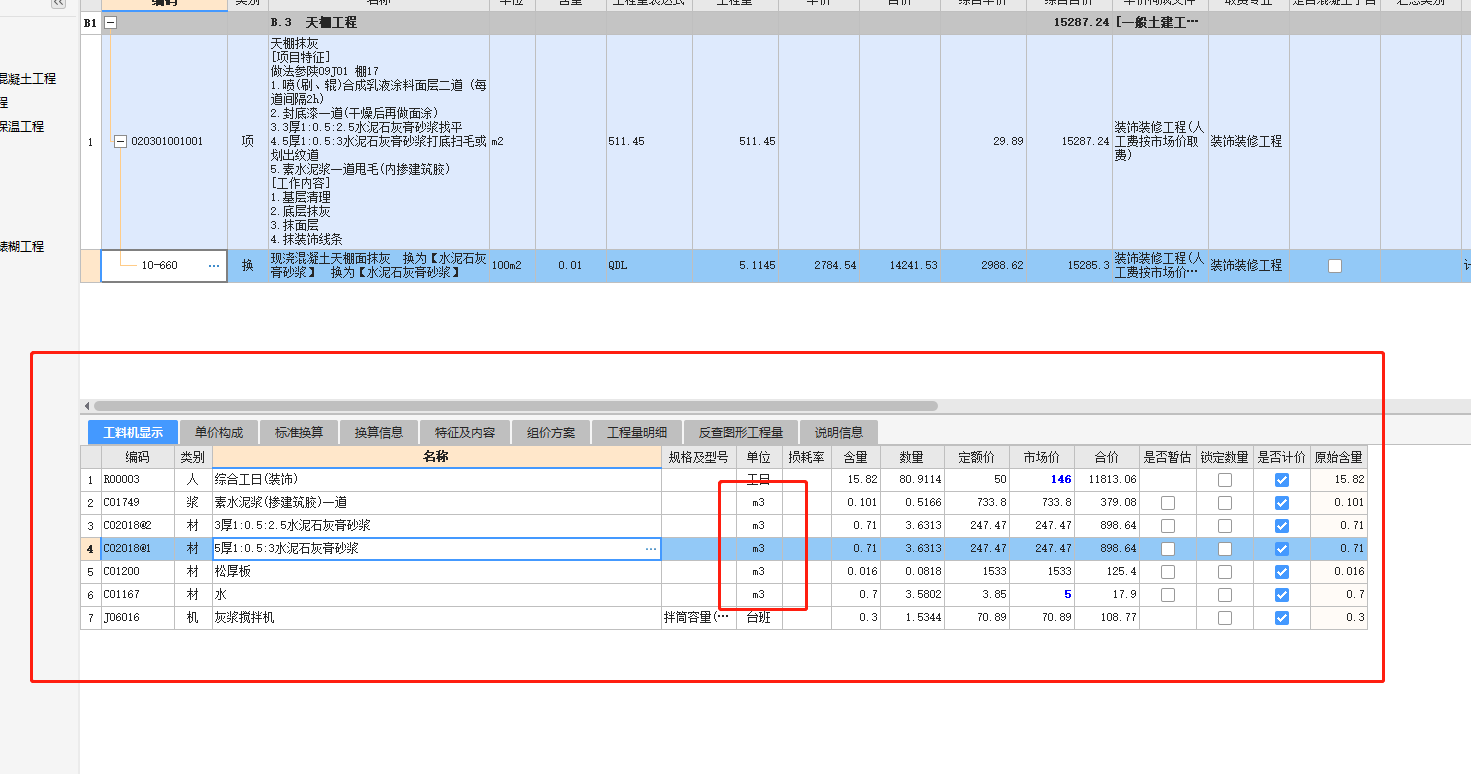1471x774 pixels.
Task: Click the 台班 unit cell
Action: click(760, 618)
